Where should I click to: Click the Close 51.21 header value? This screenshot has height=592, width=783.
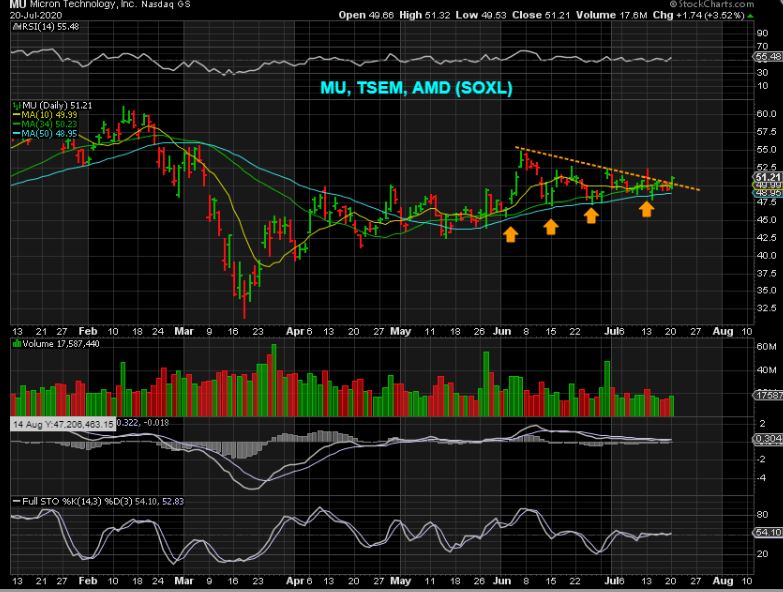(541, 15)
